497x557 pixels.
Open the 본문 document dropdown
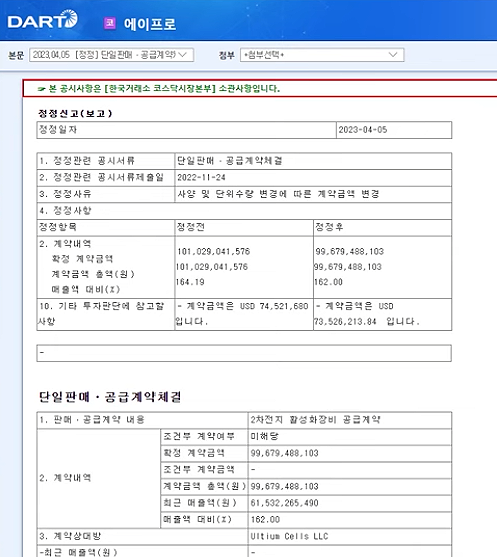tap(111, 55)
